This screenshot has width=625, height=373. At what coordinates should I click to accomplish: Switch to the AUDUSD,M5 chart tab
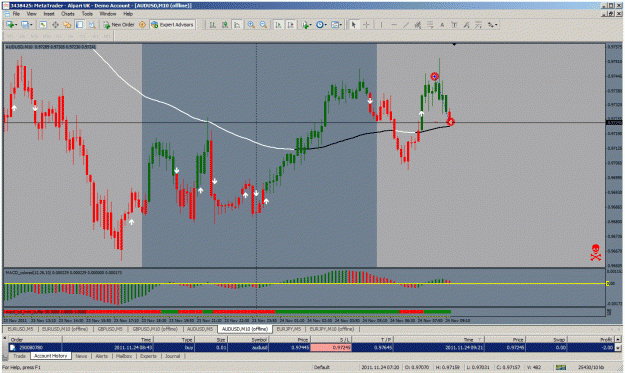pos(200,329)
